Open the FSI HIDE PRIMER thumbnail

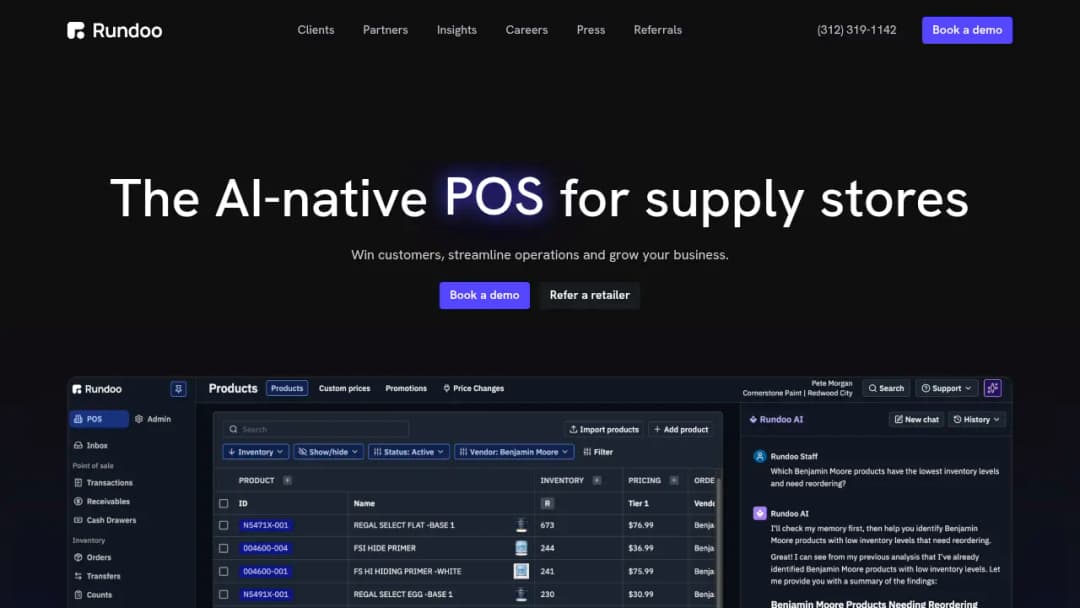coord(521,548)
